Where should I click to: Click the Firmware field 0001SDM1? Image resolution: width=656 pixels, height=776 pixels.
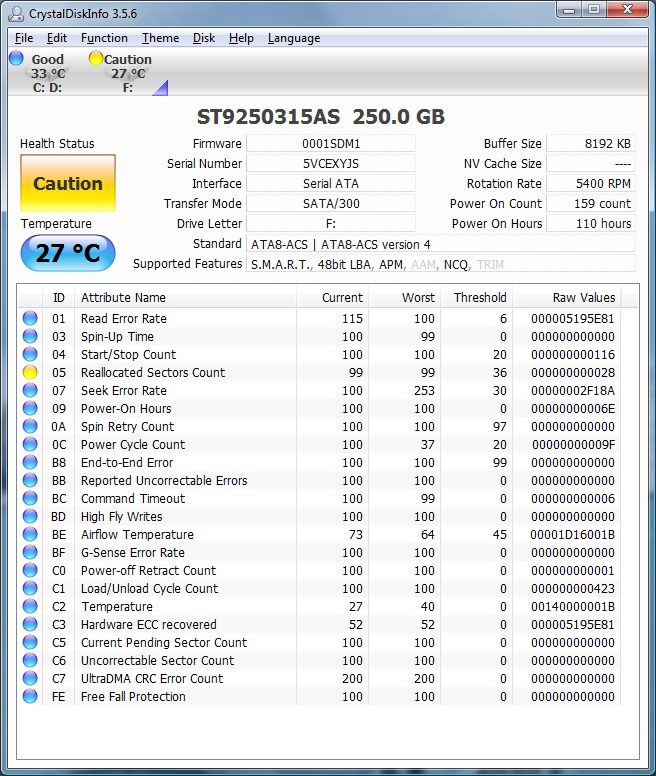pos(331,144)
